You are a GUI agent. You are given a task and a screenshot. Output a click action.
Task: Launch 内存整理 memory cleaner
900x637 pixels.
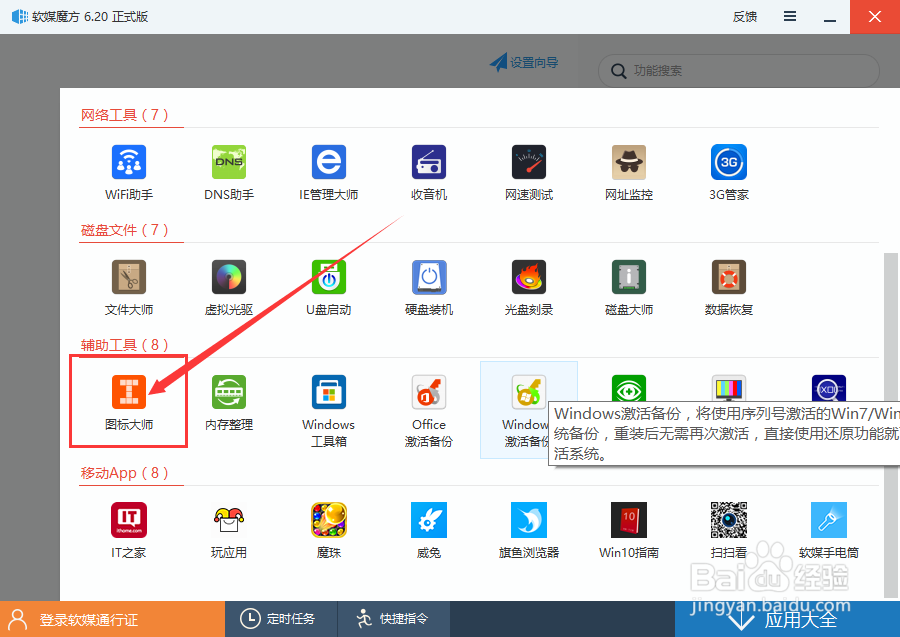coord(228,402)
